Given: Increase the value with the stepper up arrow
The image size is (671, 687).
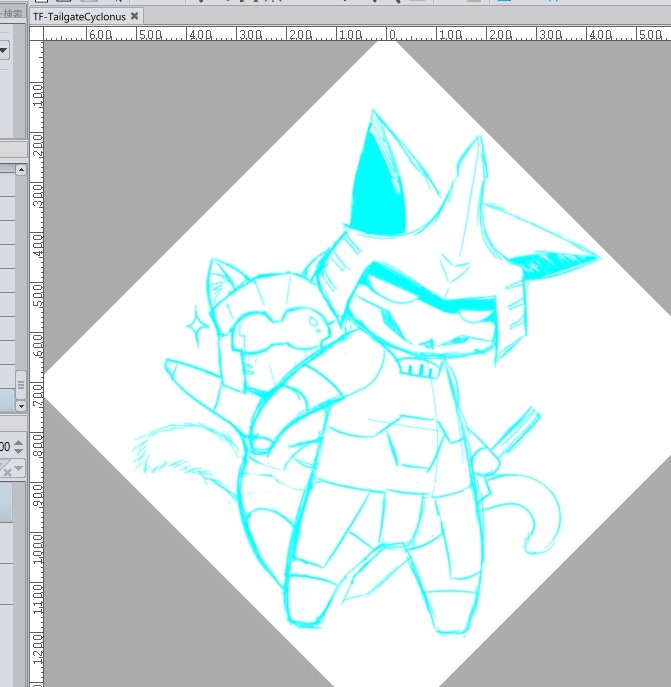Looking at the screenshot, I should (18, 442).
